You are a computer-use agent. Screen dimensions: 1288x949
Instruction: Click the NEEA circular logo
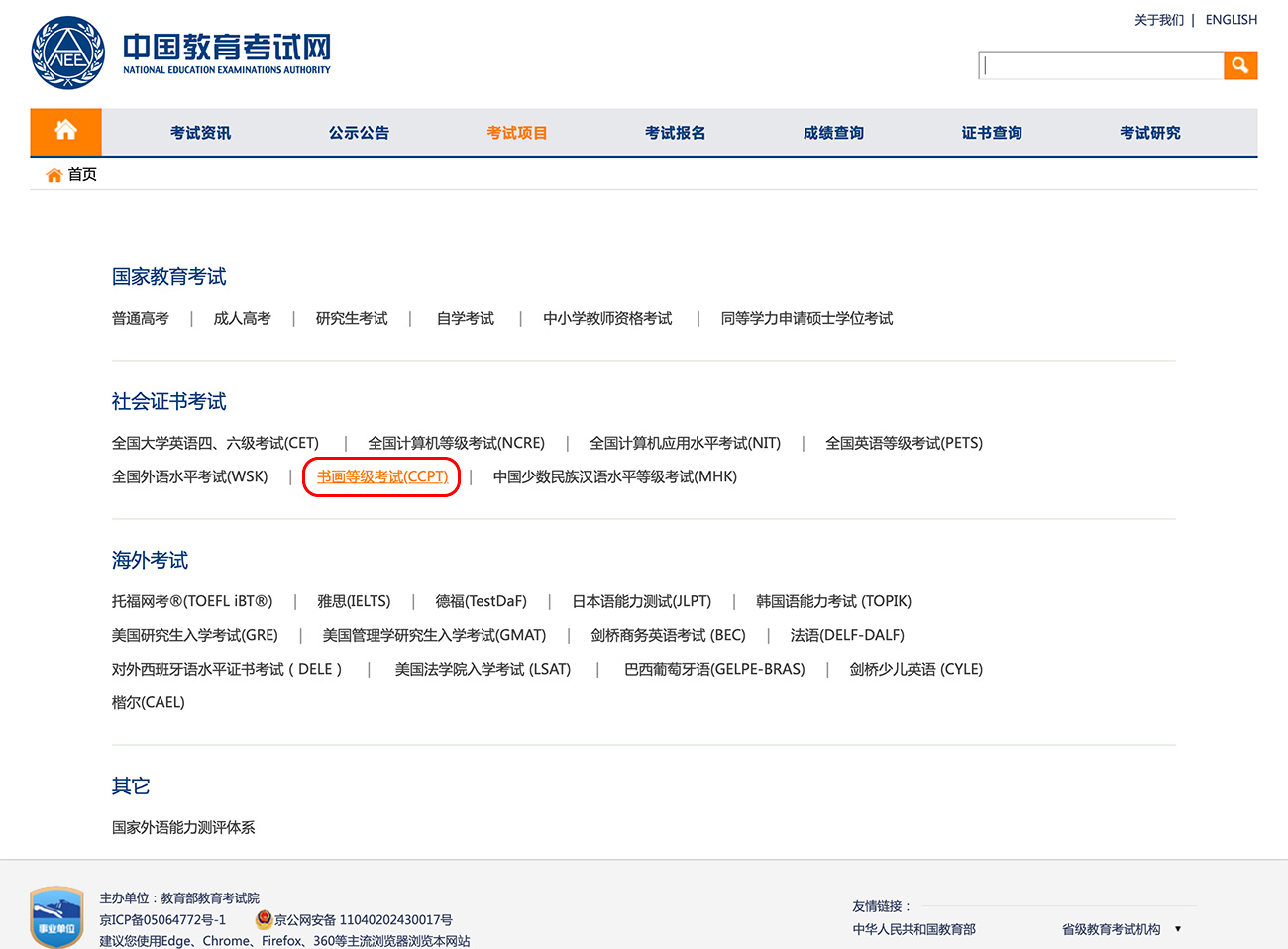(x=67, y=53)
